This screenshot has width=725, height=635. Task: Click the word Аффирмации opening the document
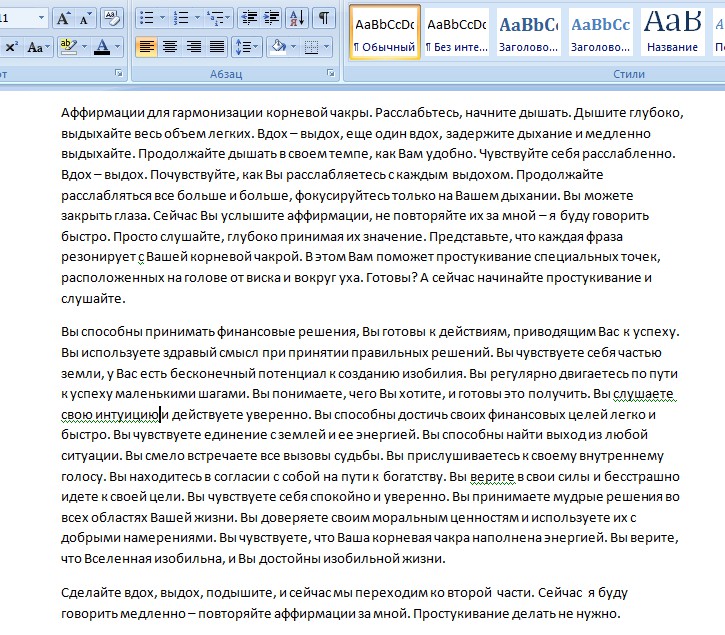[x=103, y=113]
